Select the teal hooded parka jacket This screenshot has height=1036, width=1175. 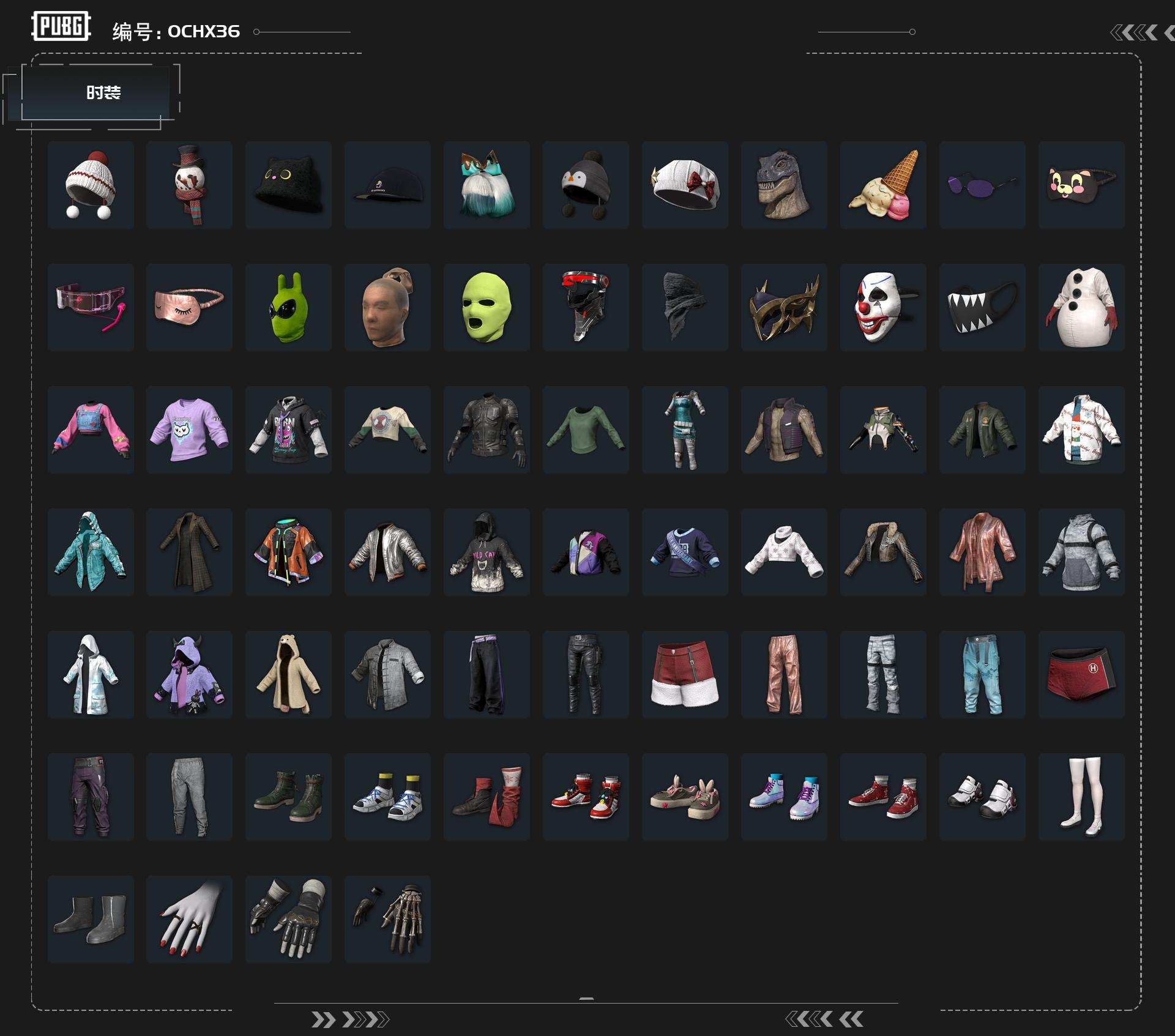point(91,552)
